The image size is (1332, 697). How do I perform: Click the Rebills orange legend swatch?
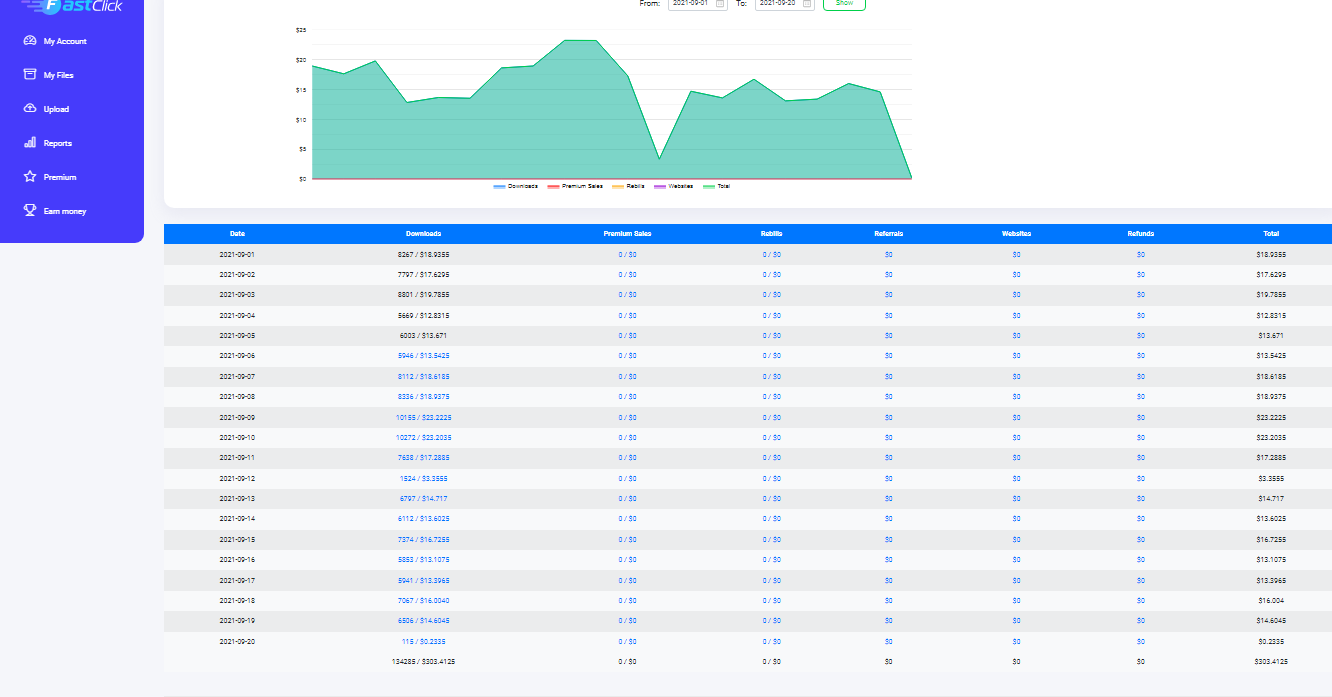(x=617, y=186)
